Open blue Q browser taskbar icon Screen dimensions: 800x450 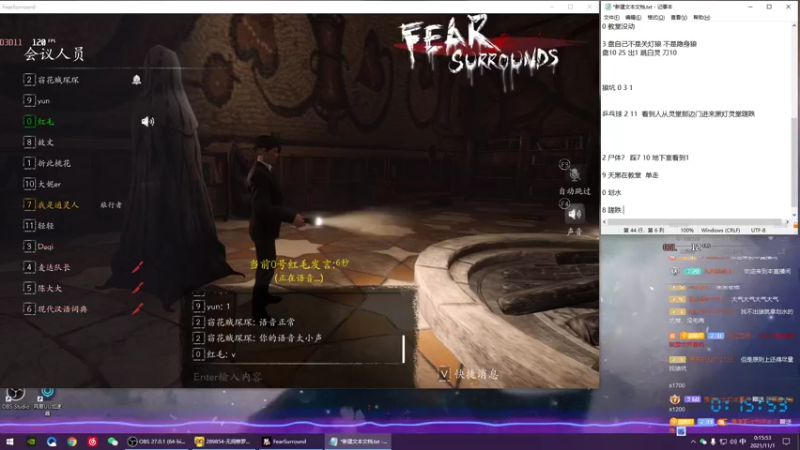tap(52, 441)
